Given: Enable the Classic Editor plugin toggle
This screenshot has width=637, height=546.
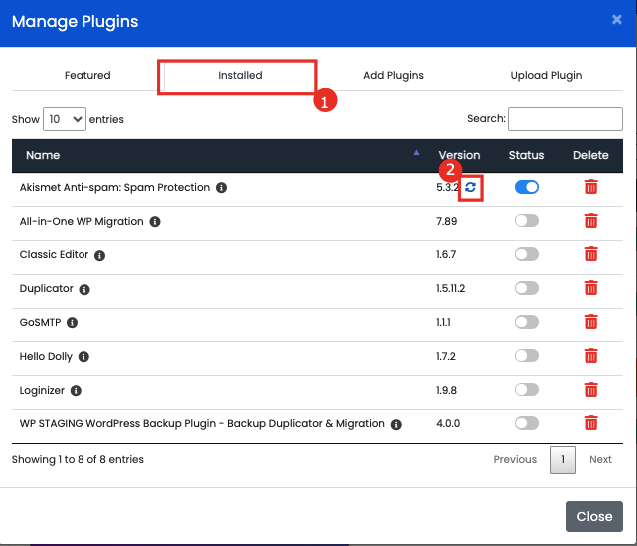Looking at the screenshot, I should 526,254.
